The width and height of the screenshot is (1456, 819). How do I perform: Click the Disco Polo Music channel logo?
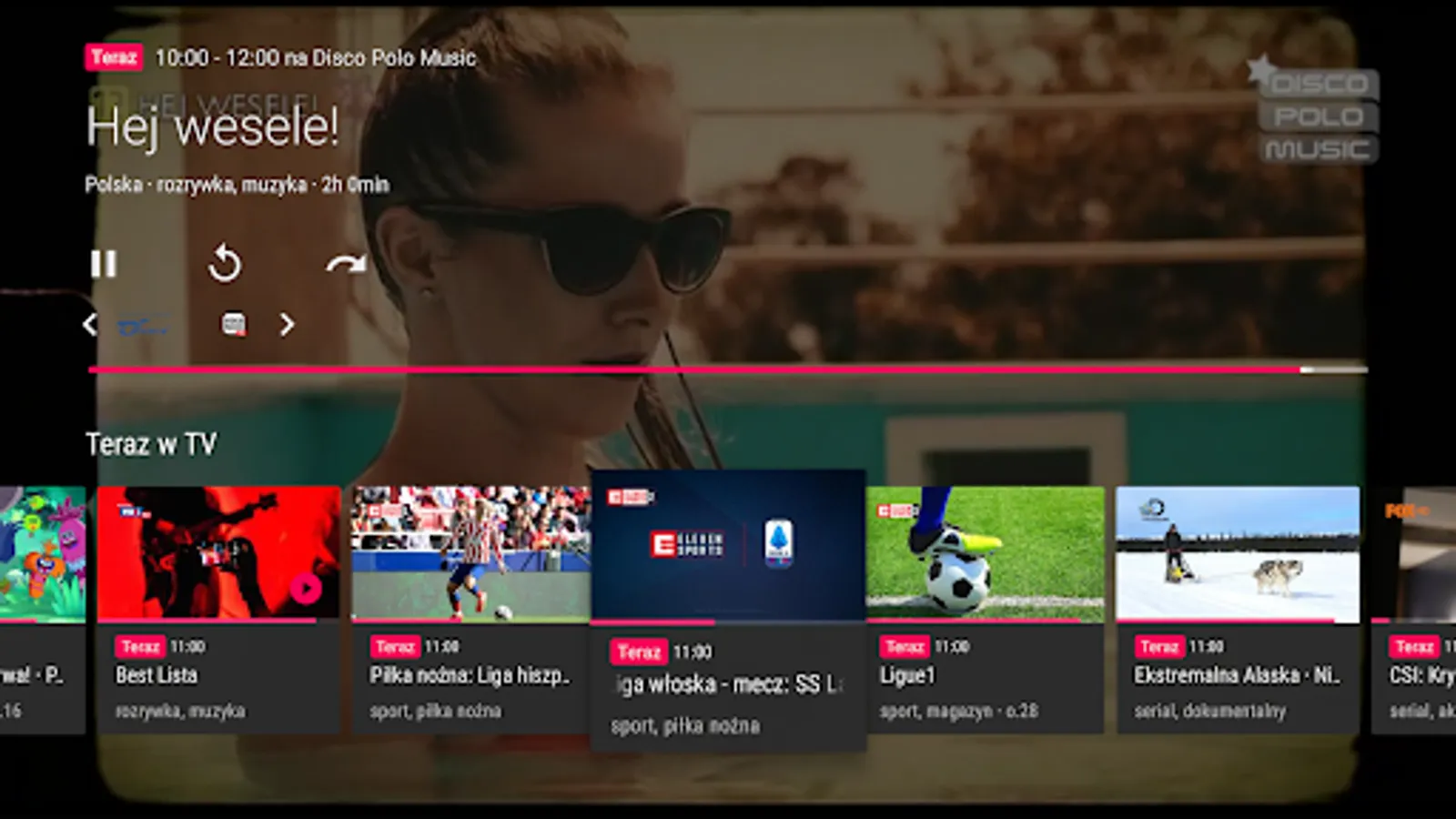click(1314, 110)
